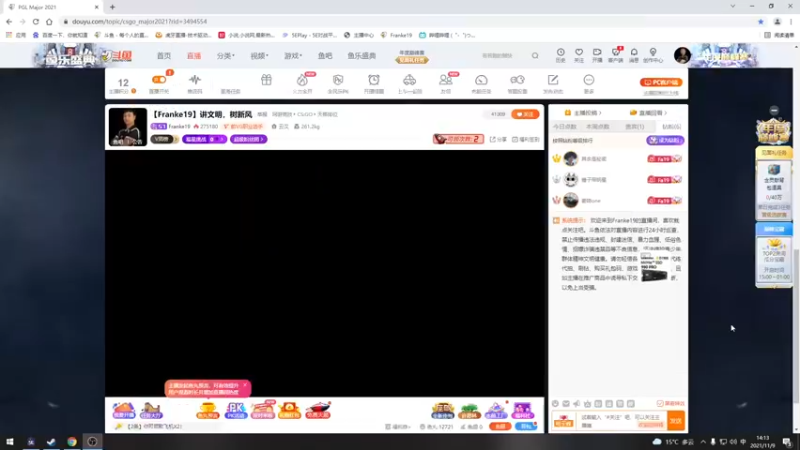Screen dimensions: 800x450
Task: Open 鱼乐盛典 in the navigation bar
Action: click(x=362, y=56)
